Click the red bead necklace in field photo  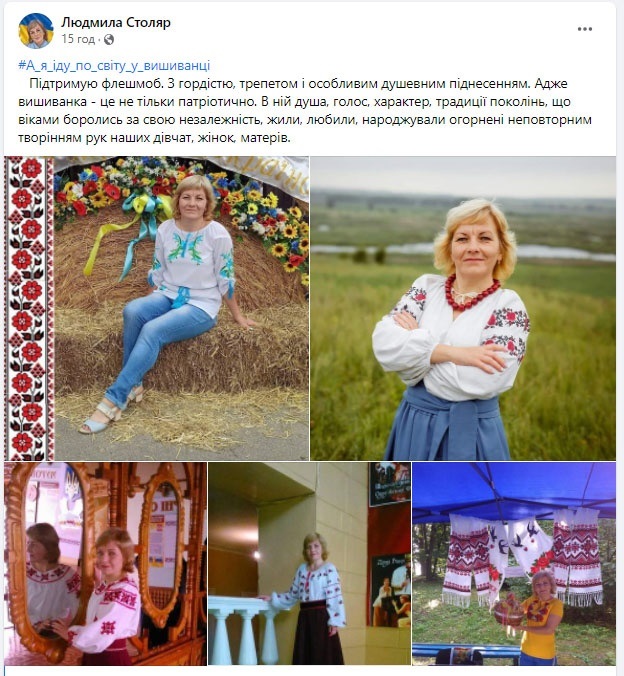472,293
